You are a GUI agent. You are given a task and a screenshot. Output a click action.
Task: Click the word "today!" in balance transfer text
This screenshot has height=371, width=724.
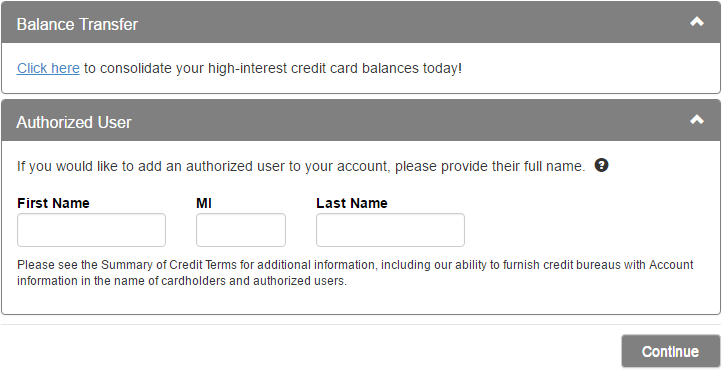coord(442,68)
